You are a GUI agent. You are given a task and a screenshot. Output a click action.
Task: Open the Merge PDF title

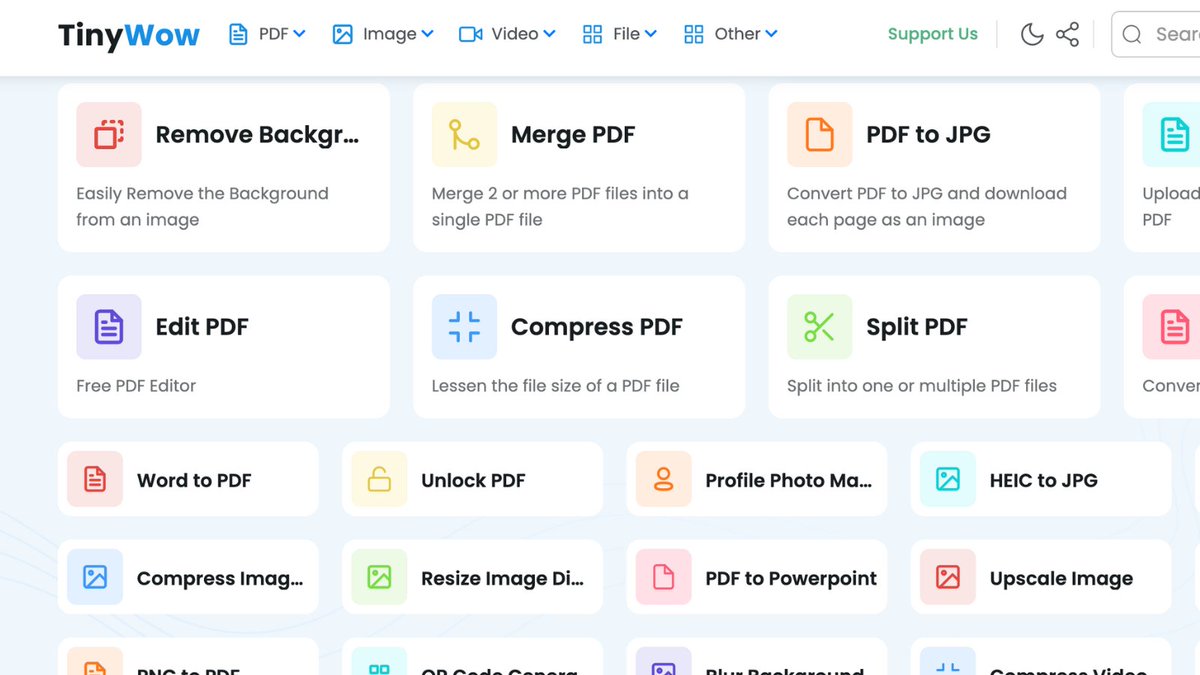coord(573,134)
